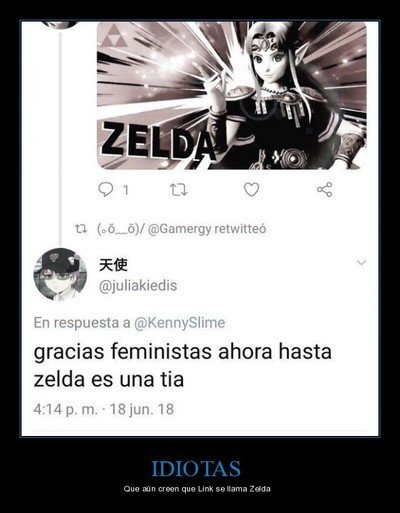Click the IDIOTAS headline title

tap(196, 468)
